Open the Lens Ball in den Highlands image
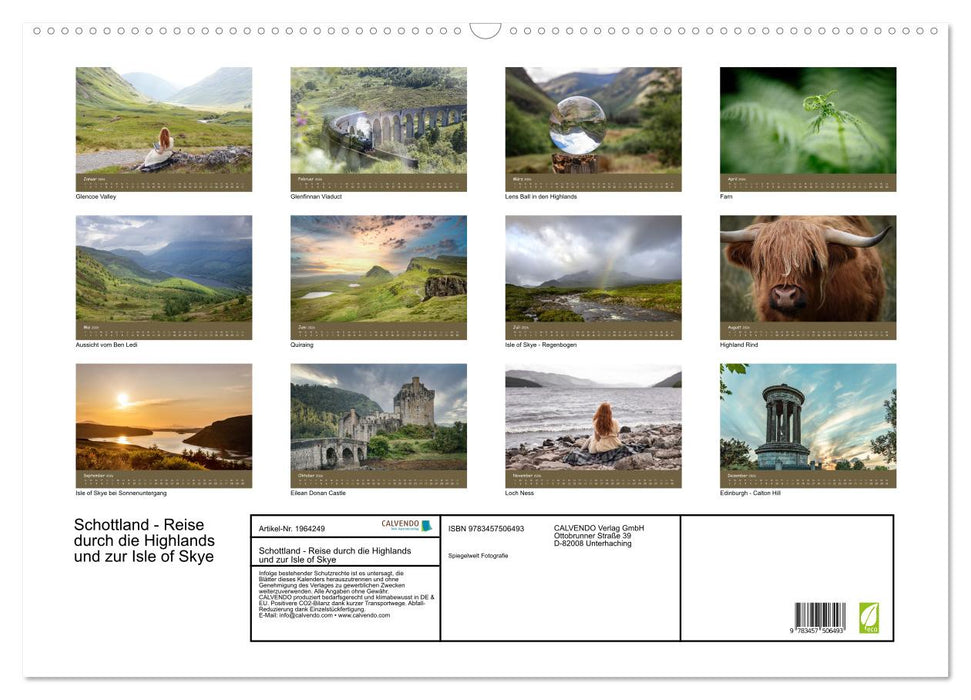 593,128
